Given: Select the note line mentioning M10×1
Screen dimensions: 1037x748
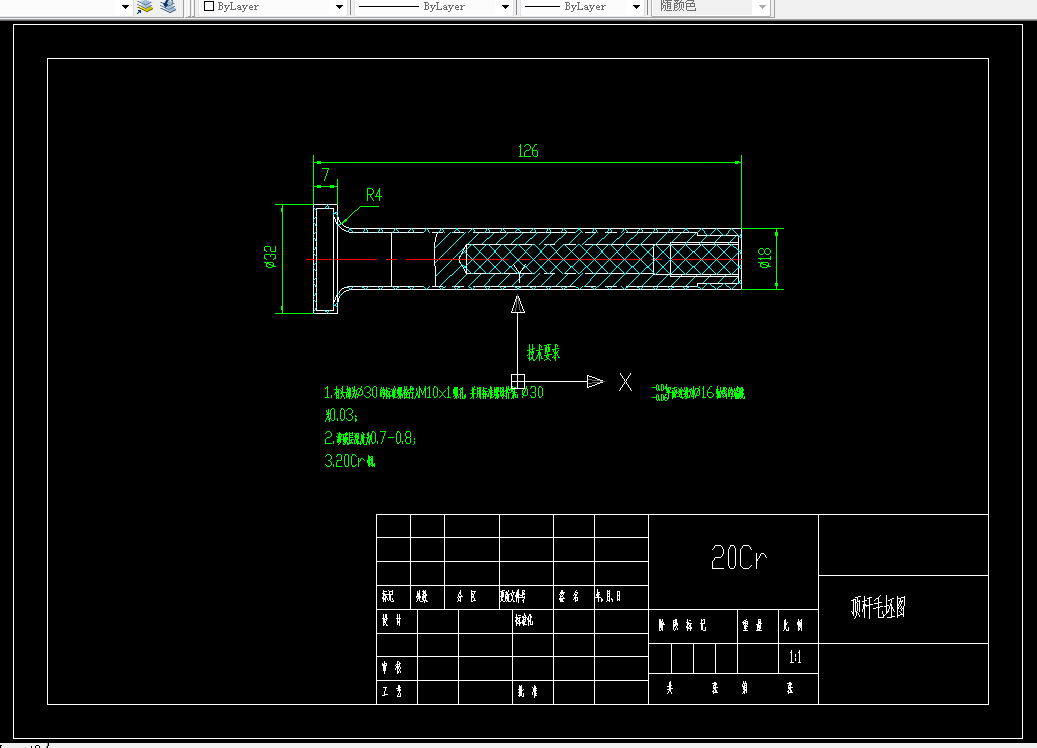Looking at the screenshot, I should click(434, 393).
